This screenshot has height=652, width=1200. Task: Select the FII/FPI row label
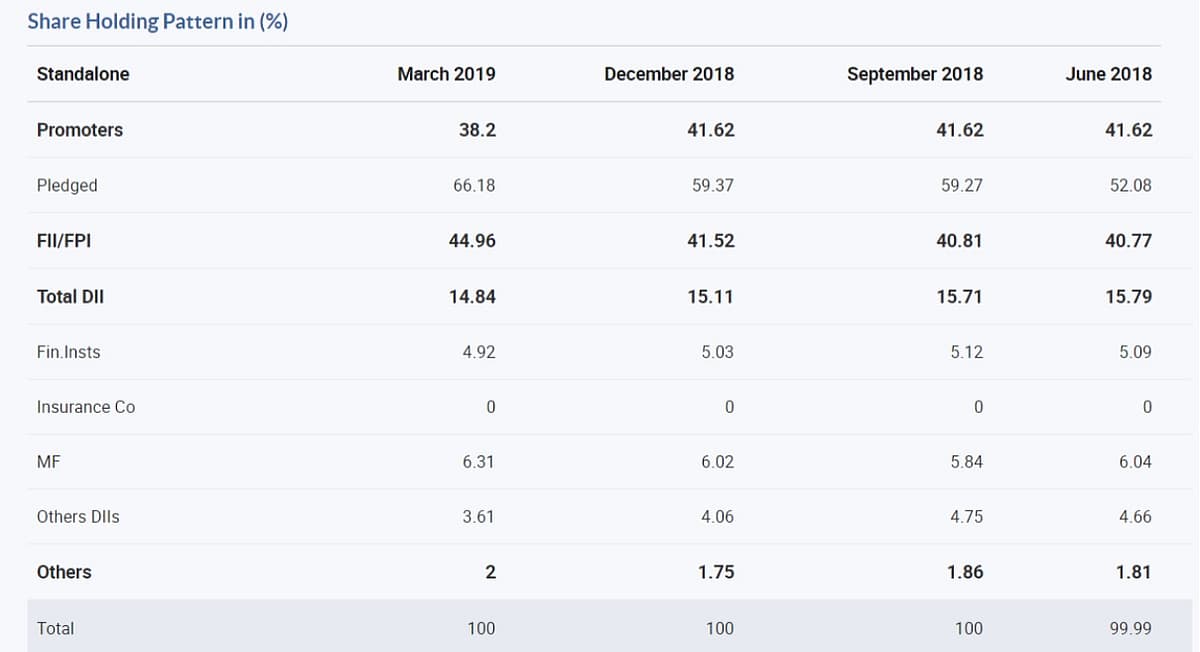pyautogui.click(x=64, y=241)
